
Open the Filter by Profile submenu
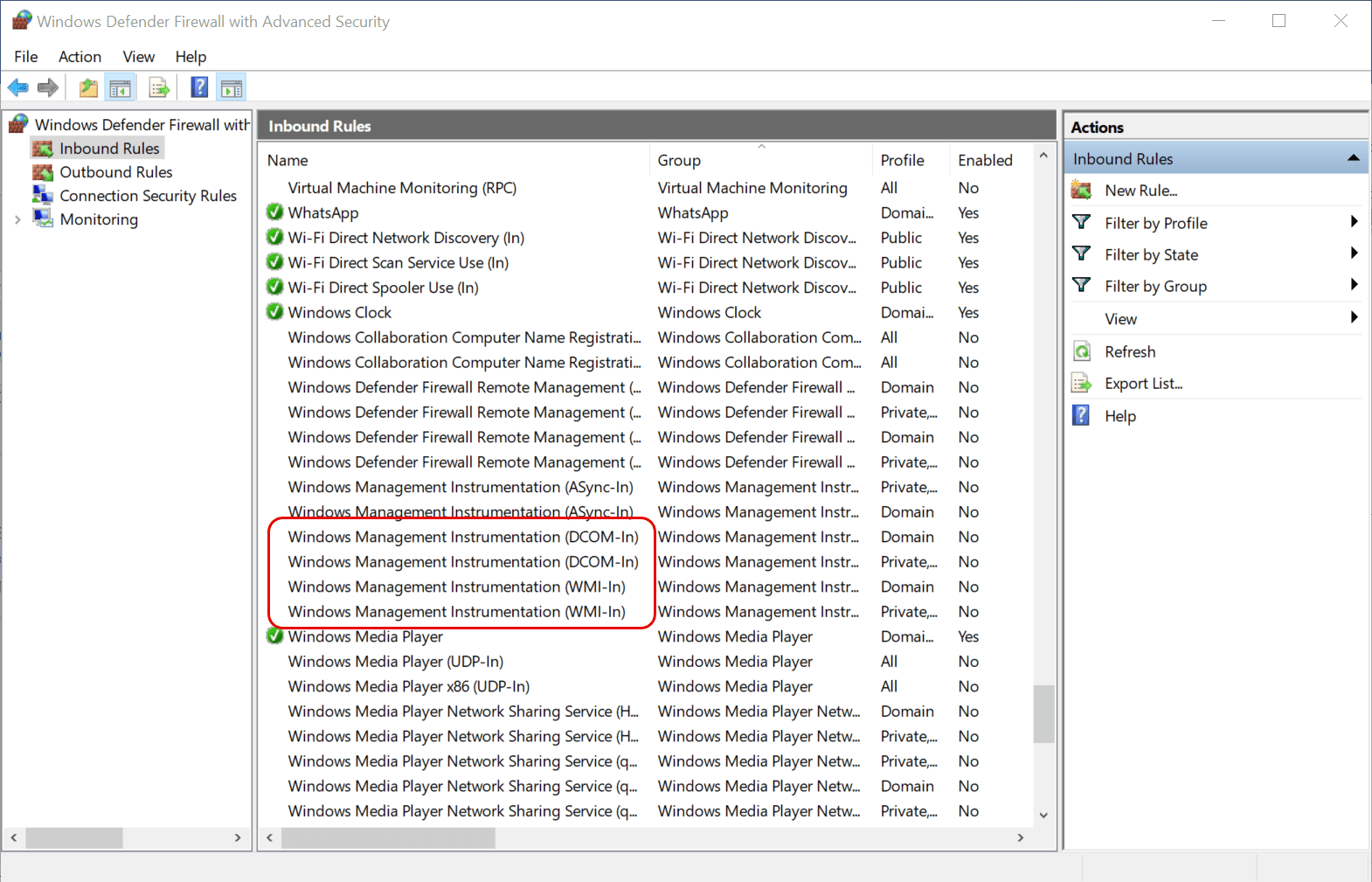[1155, 223]
